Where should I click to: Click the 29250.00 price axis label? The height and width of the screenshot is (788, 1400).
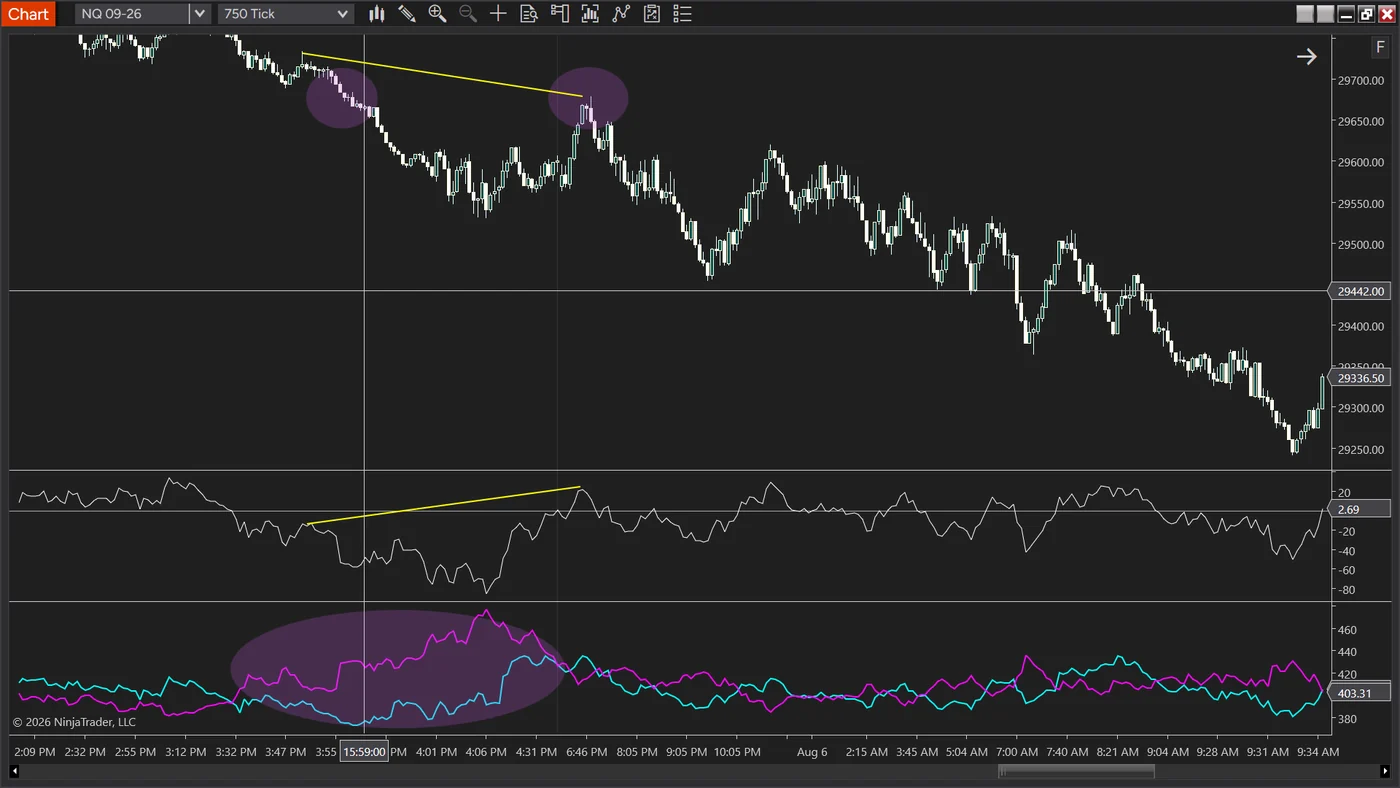pos(1361,449)
